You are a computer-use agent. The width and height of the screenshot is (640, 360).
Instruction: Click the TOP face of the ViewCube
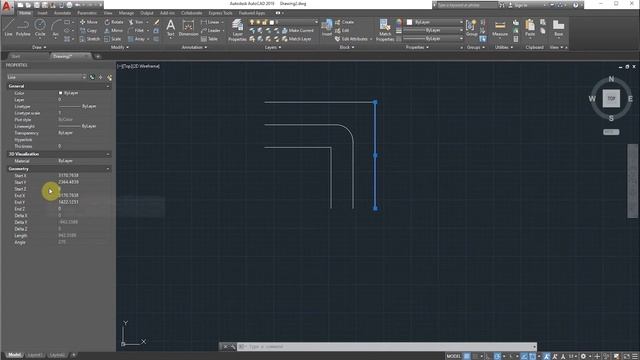pyautogui.click(x=611, y=99)
